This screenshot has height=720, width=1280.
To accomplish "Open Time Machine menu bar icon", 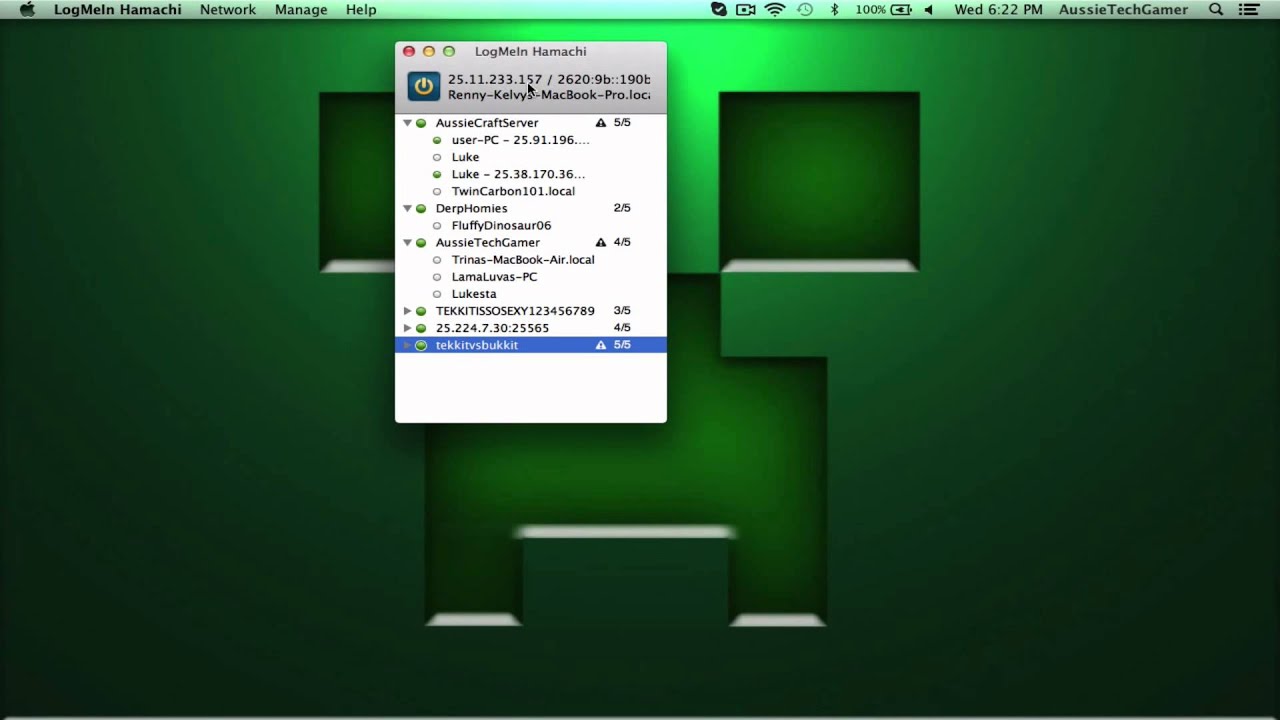I will 805,9.
